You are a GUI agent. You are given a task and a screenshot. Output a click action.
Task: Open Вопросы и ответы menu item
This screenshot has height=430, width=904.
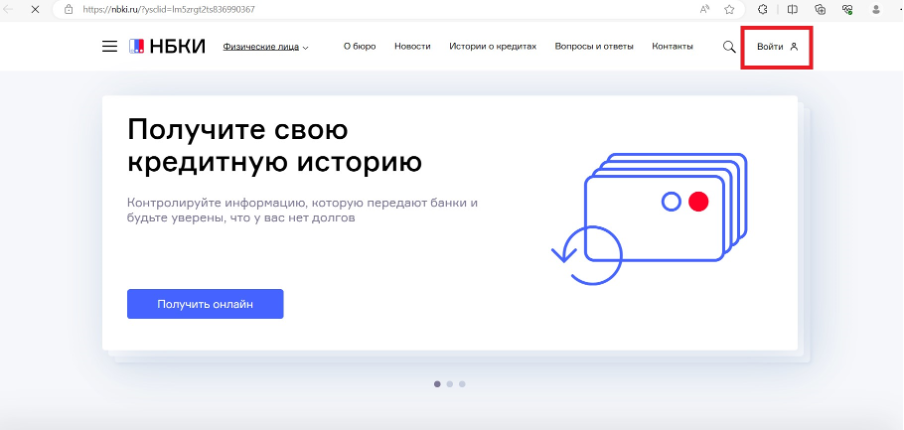594,47
